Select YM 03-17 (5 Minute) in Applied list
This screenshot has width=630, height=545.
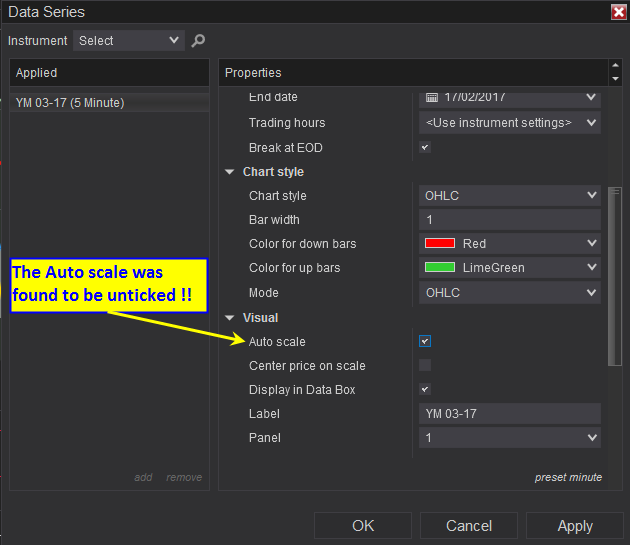[109, 102]
